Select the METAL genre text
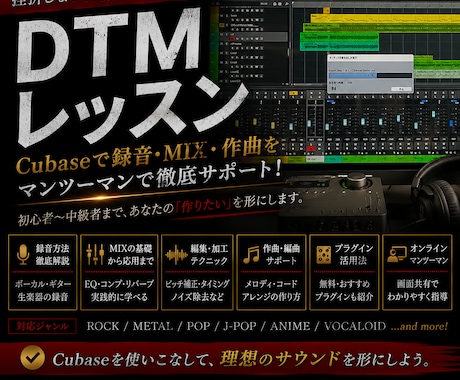The height and width of the screenshot is (380, 460). tap(153, 326)
